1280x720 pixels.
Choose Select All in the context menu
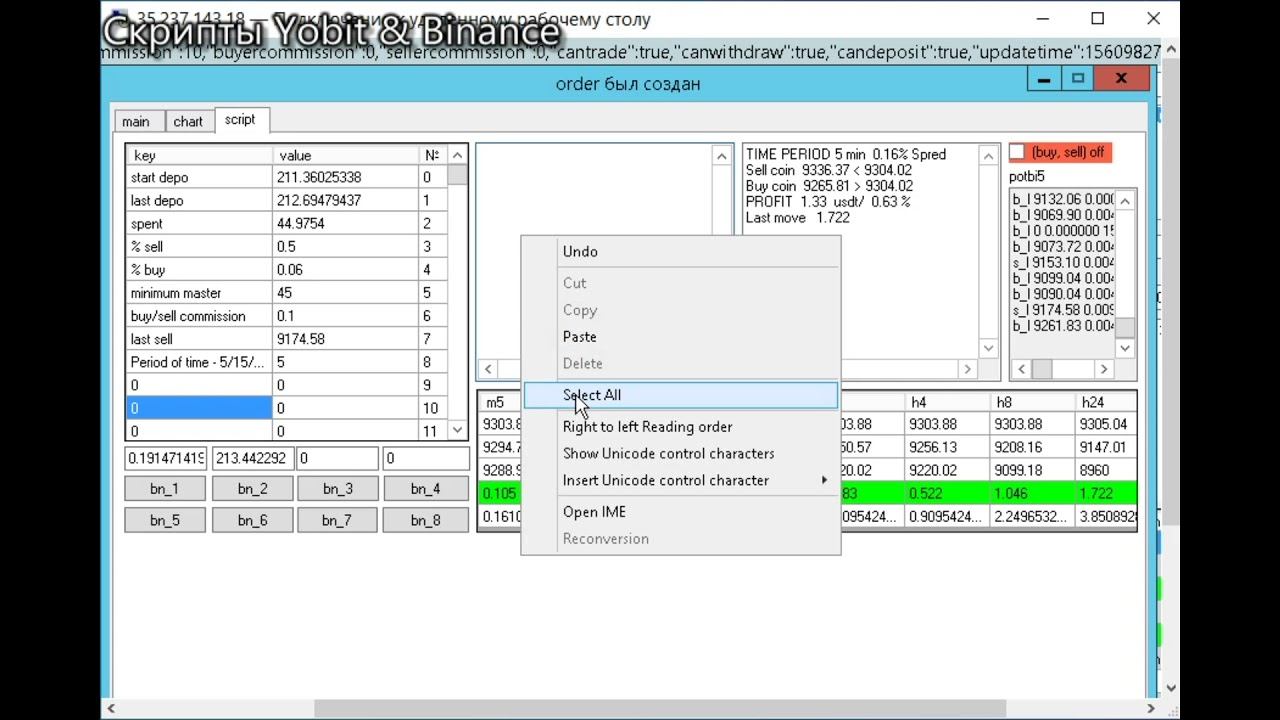[x=681, y=395]
